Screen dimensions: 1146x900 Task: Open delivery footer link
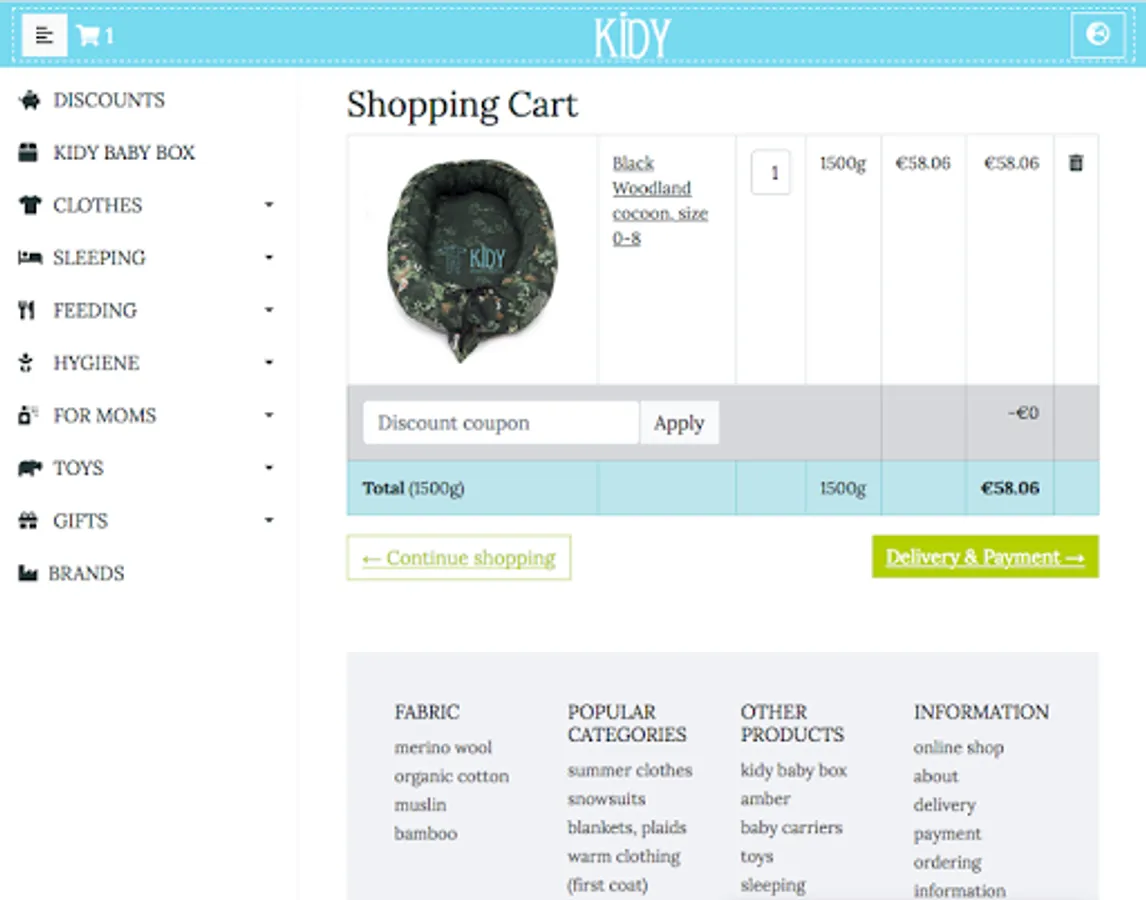(944, 805)
